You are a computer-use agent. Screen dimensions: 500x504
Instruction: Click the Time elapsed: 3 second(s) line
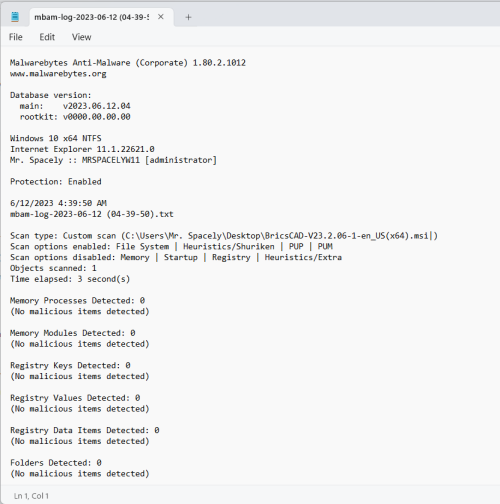coord(70,279)
